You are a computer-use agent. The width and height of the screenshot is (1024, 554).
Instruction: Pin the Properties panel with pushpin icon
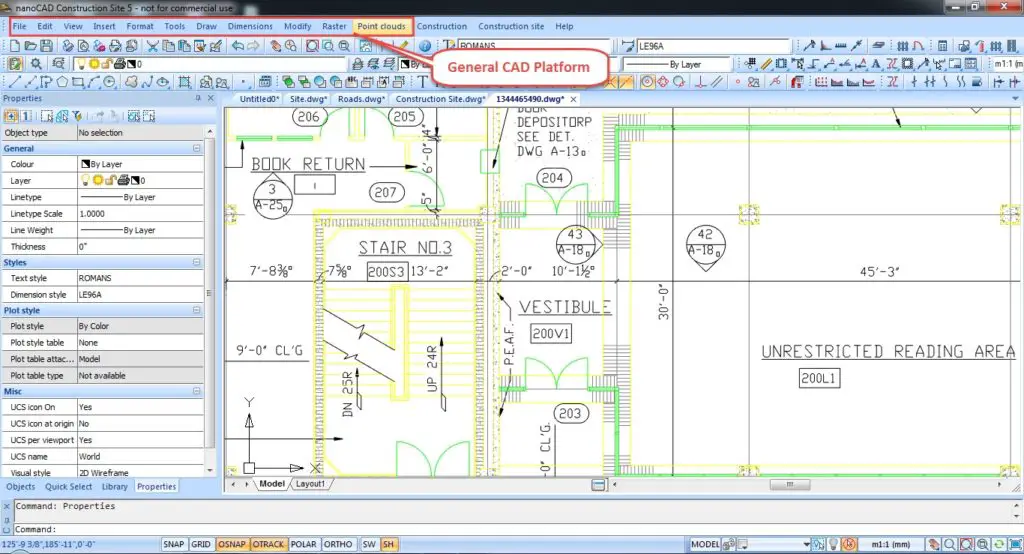(198, 98)
